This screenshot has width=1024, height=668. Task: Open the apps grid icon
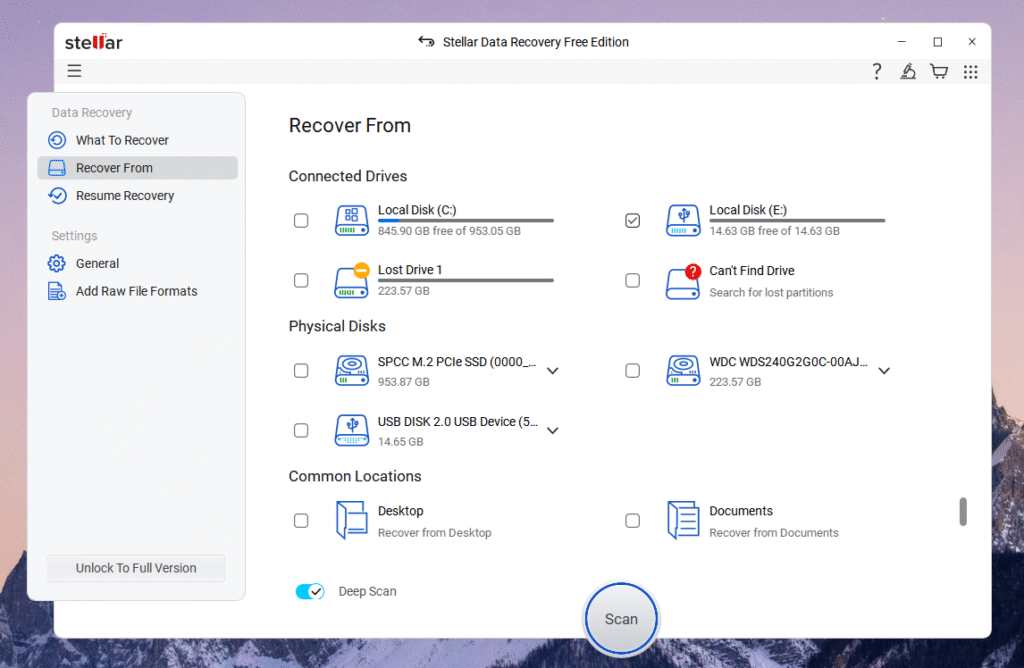point(970,71)
